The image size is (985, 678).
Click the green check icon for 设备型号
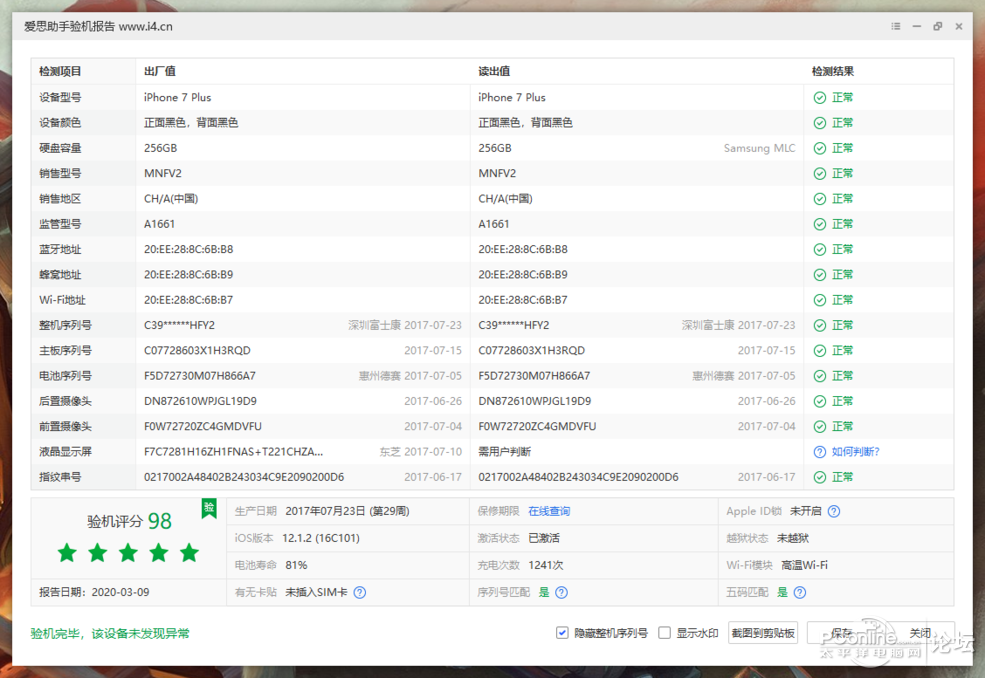[820, 97]
